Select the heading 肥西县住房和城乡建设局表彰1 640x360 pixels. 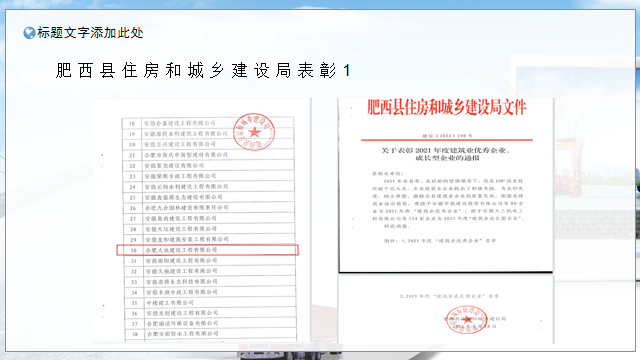pyautogui.click(x=203, y=70)
